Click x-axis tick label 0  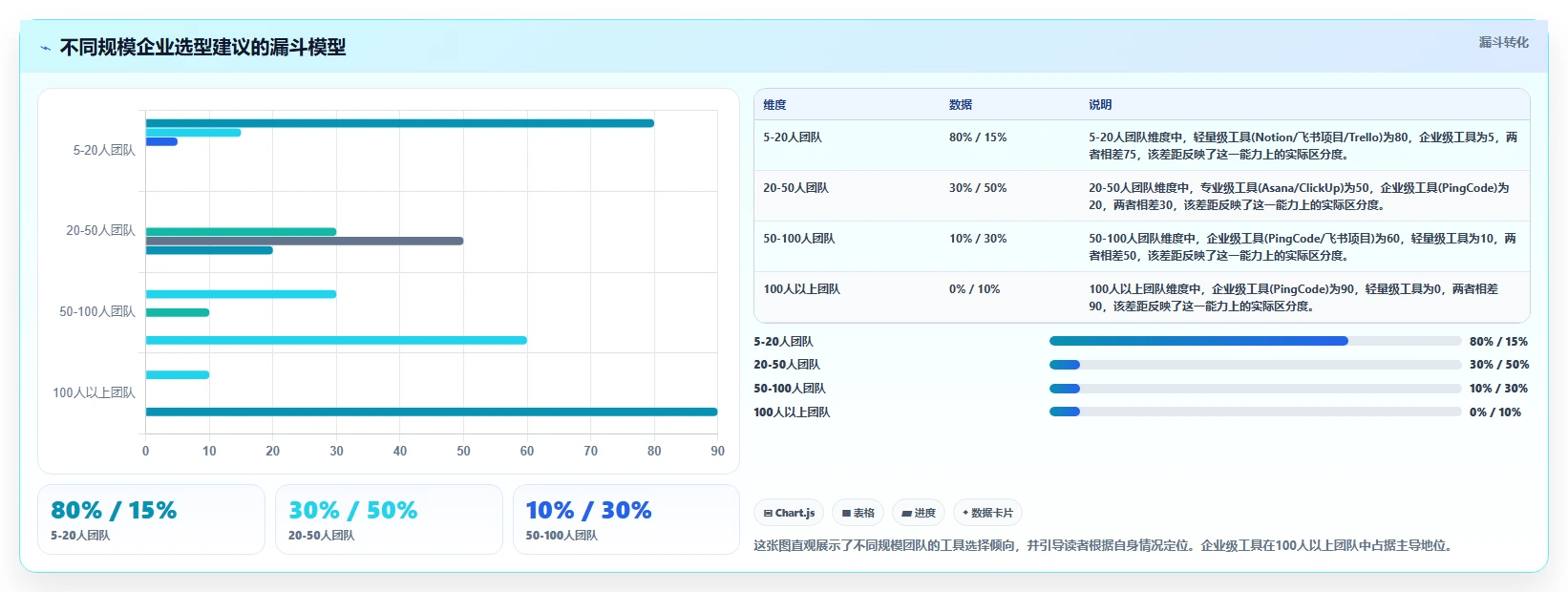click(x=145, y=452)
